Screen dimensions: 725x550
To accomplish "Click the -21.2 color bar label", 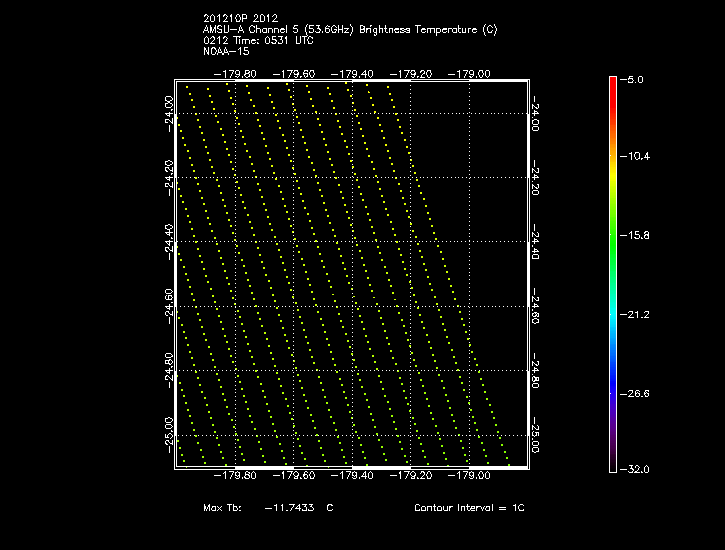I will [637, 314].
